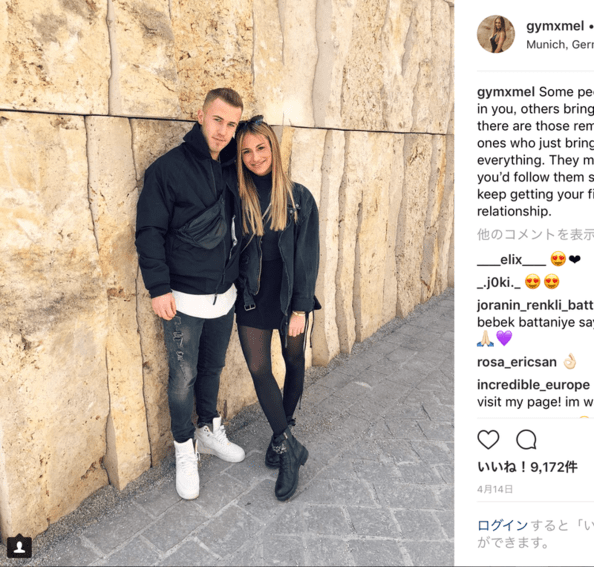This screenshot has height=567, width=594.
Task: Open ___elix___ commenter profile
Action: pyautogui.click(x=511, y=260)
